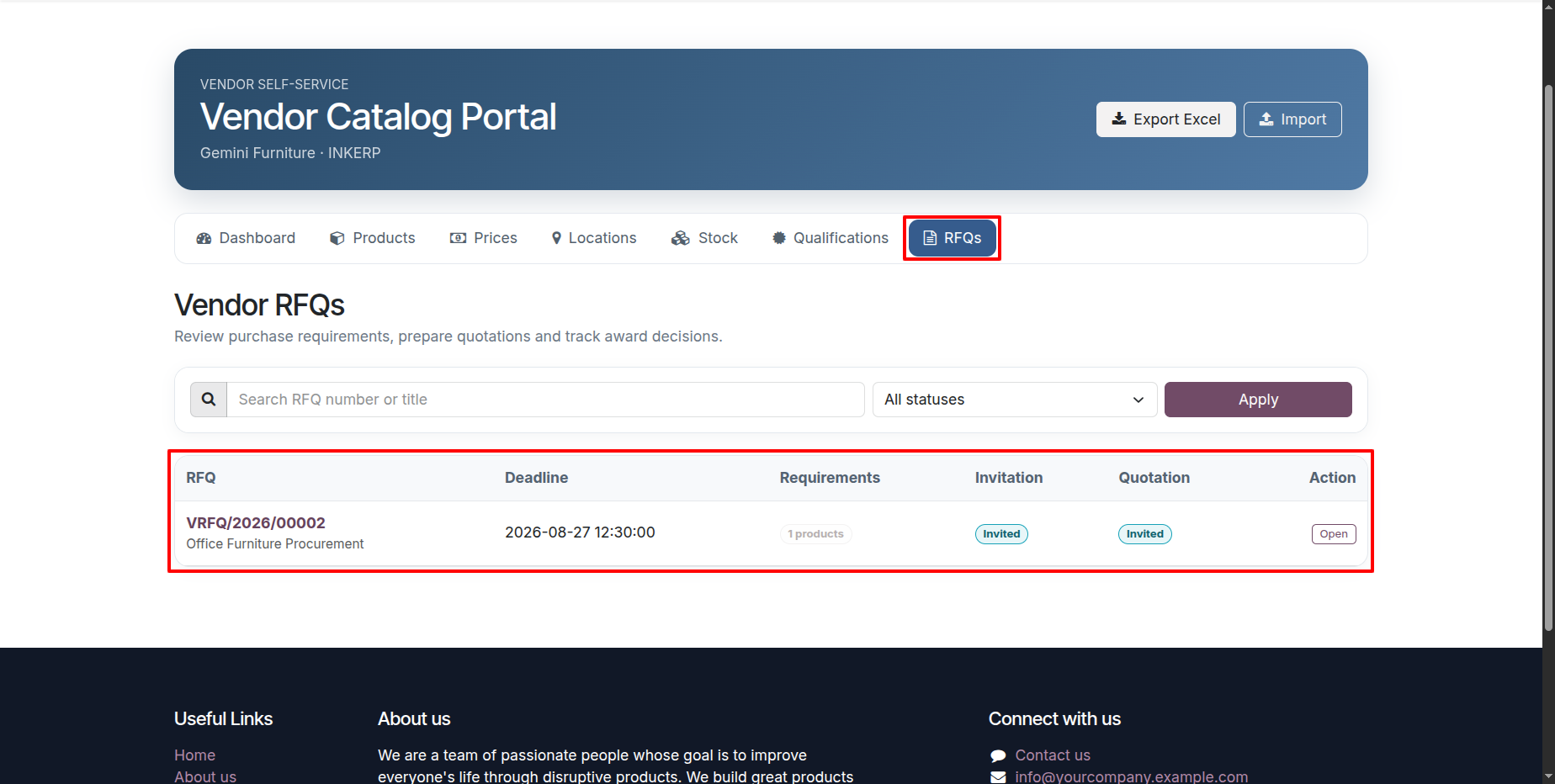Click the magnifier search icon
Screen dimensions: 1555x784
[x=209, y=400]
